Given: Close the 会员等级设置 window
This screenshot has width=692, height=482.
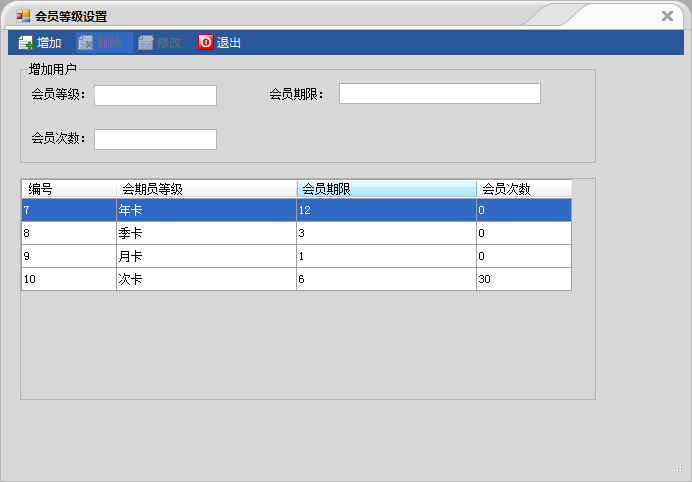Looking at the screenshot, I should [x=667, y=16].
